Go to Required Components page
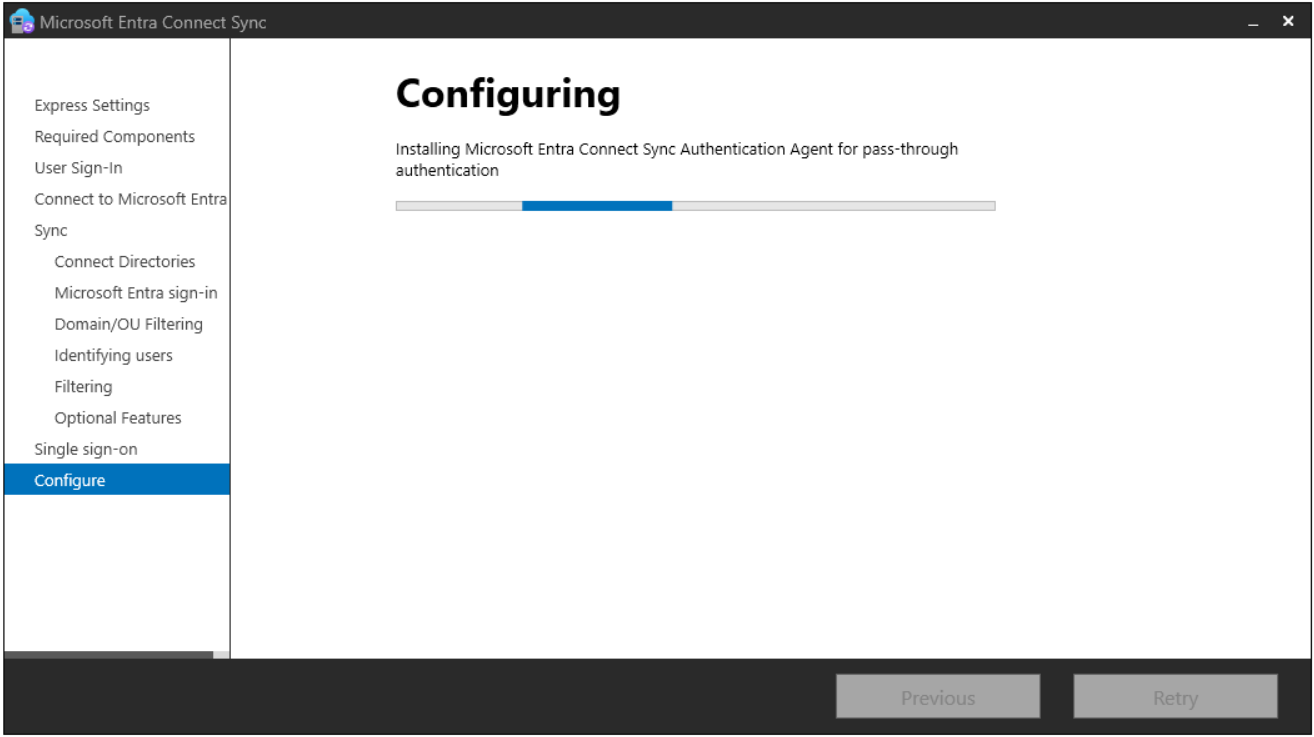The width and height of the screenshot is (1314, 737). (x=115, y=136)
